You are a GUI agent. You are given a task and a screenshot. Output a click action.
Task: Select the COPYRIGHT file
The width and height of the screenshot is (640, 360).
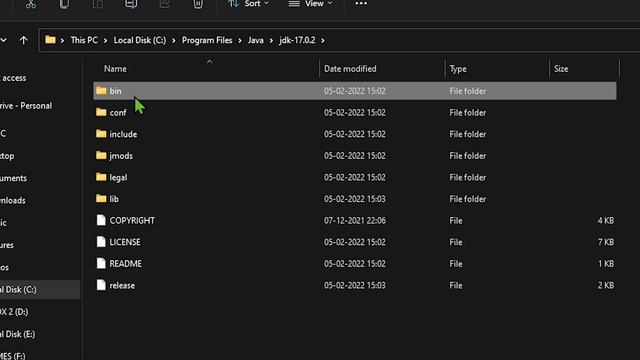tap(355, 220)
